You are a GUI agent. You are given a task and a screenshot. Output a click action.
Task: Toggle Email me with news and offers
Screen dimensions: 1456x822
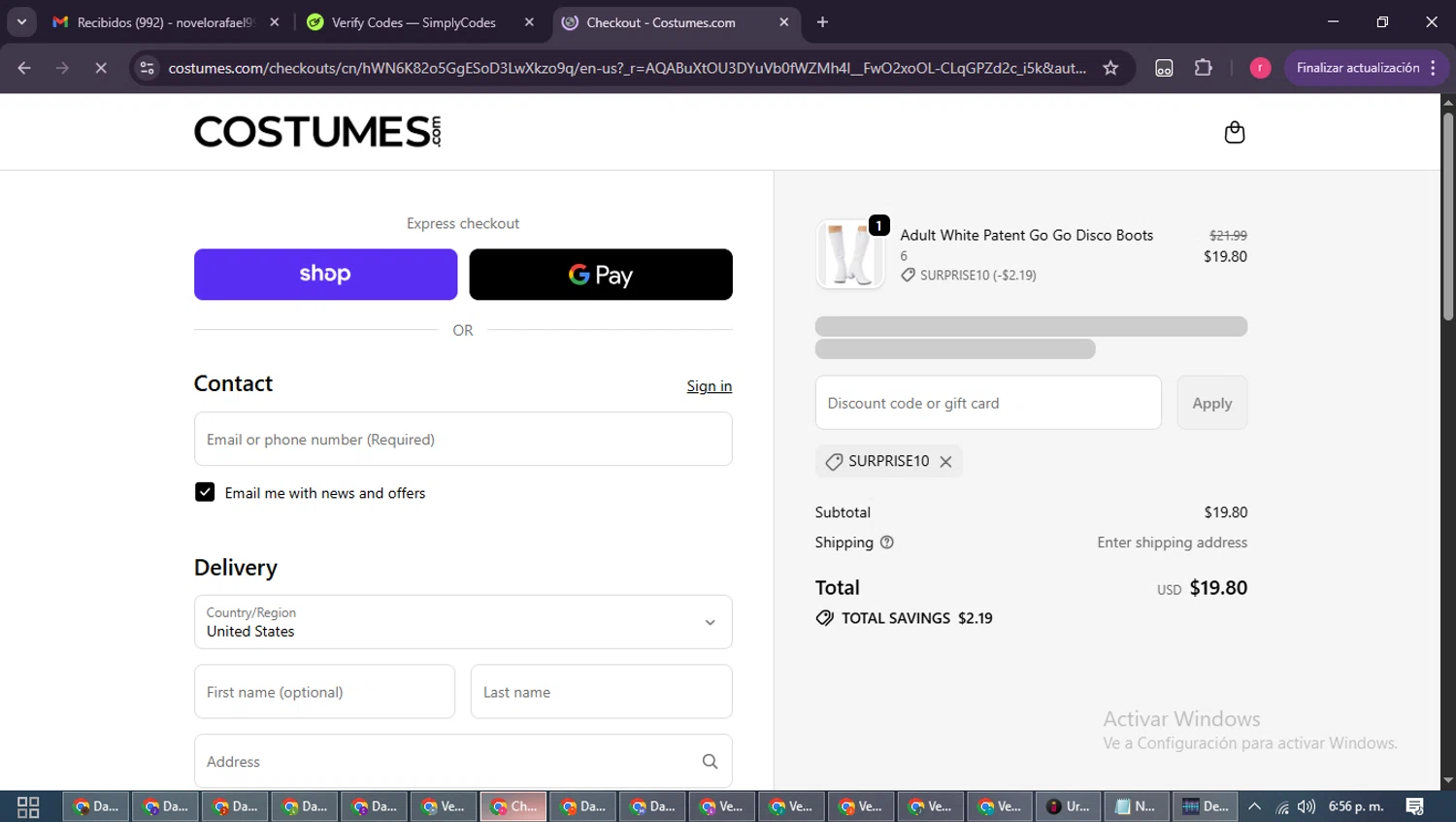pyautogui.click(x=205, y=492)
